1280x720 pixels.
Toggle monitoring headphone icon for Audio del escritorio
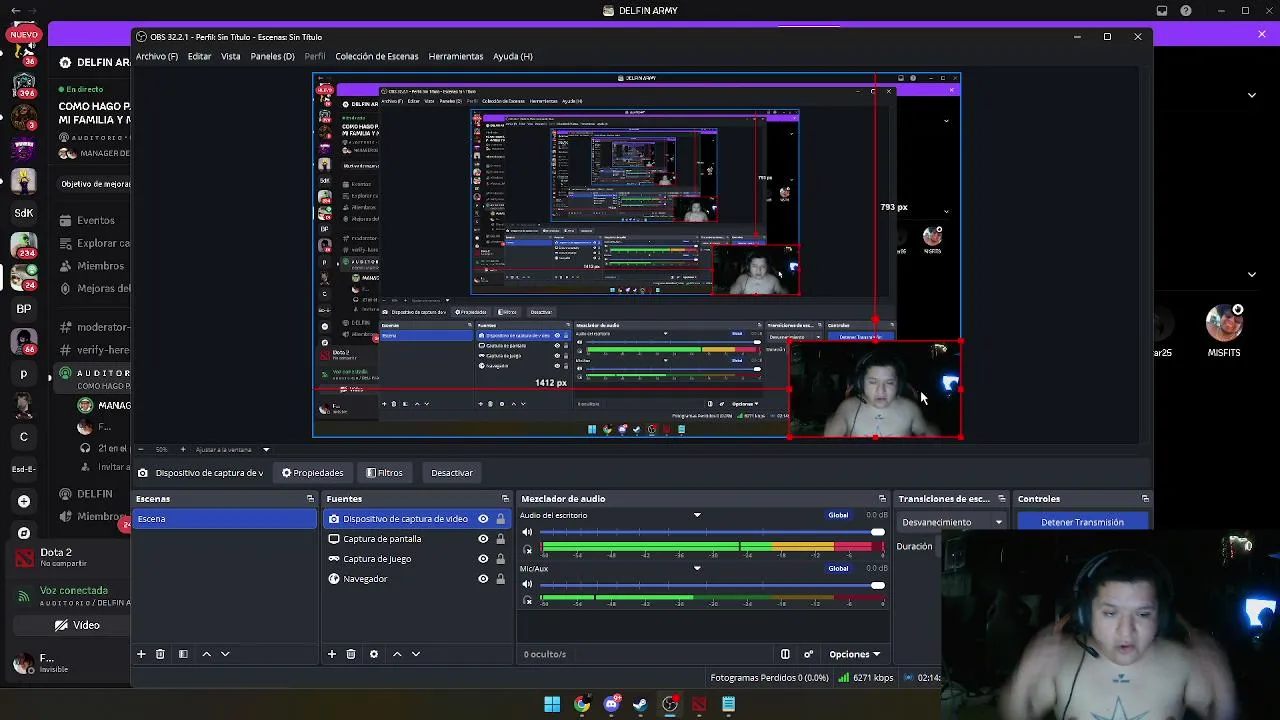click(528, 548)
